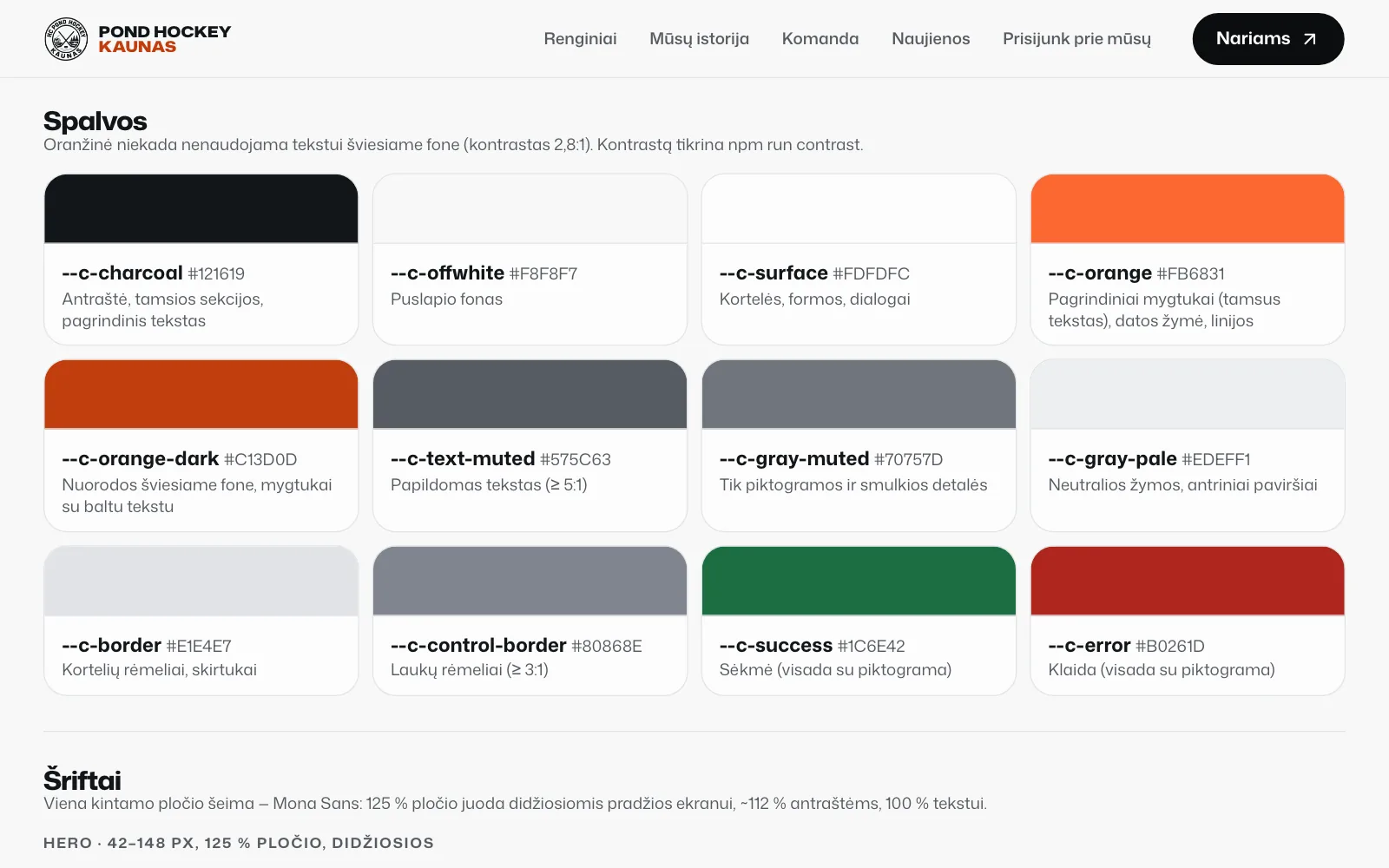
Task: Click 'Klaida (visada su piktograma)' text
Action: pyautogui.click(x=1162, y=670)
